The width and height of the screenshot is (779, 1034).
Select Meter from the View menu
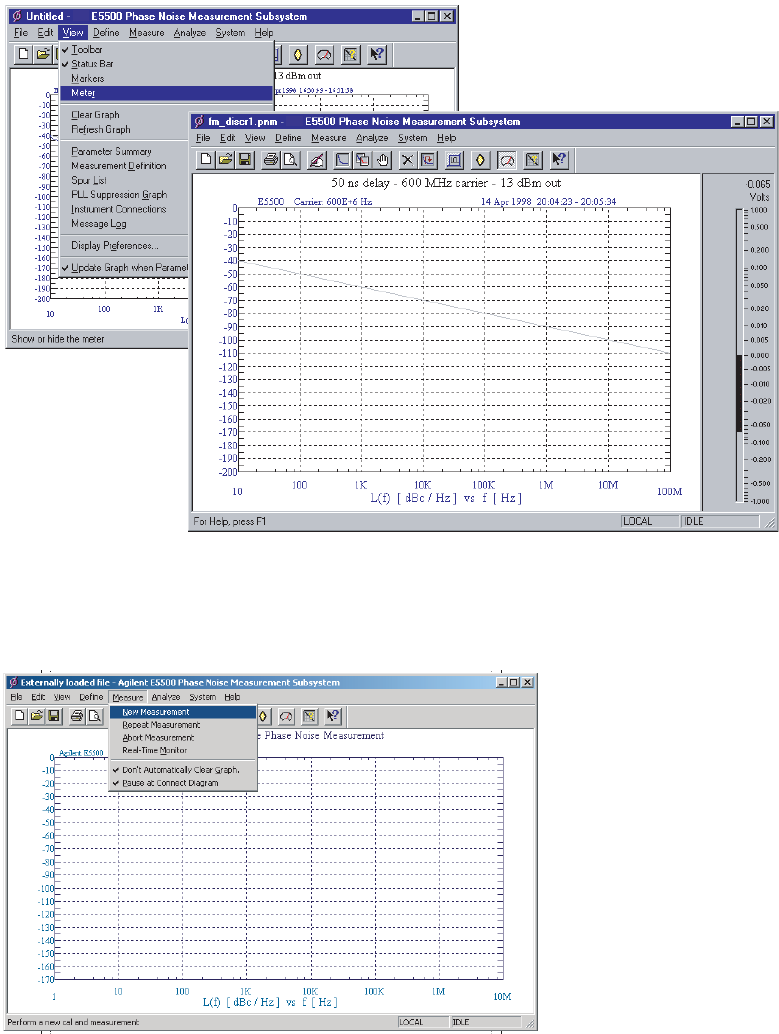pyautogui.click(x=83, y=93)
